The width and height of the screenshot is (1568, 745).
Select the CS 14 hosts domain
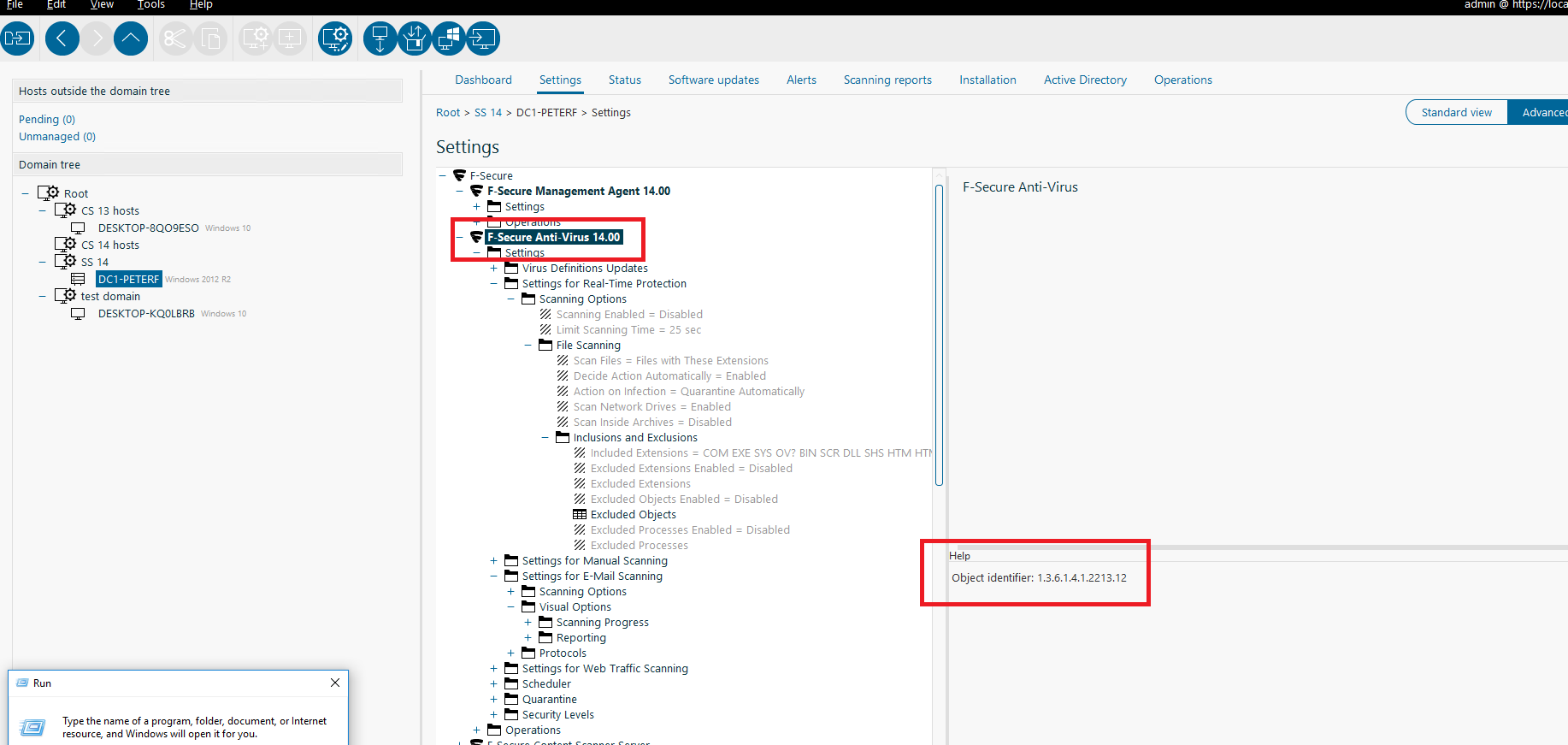(x=109, y=245)
